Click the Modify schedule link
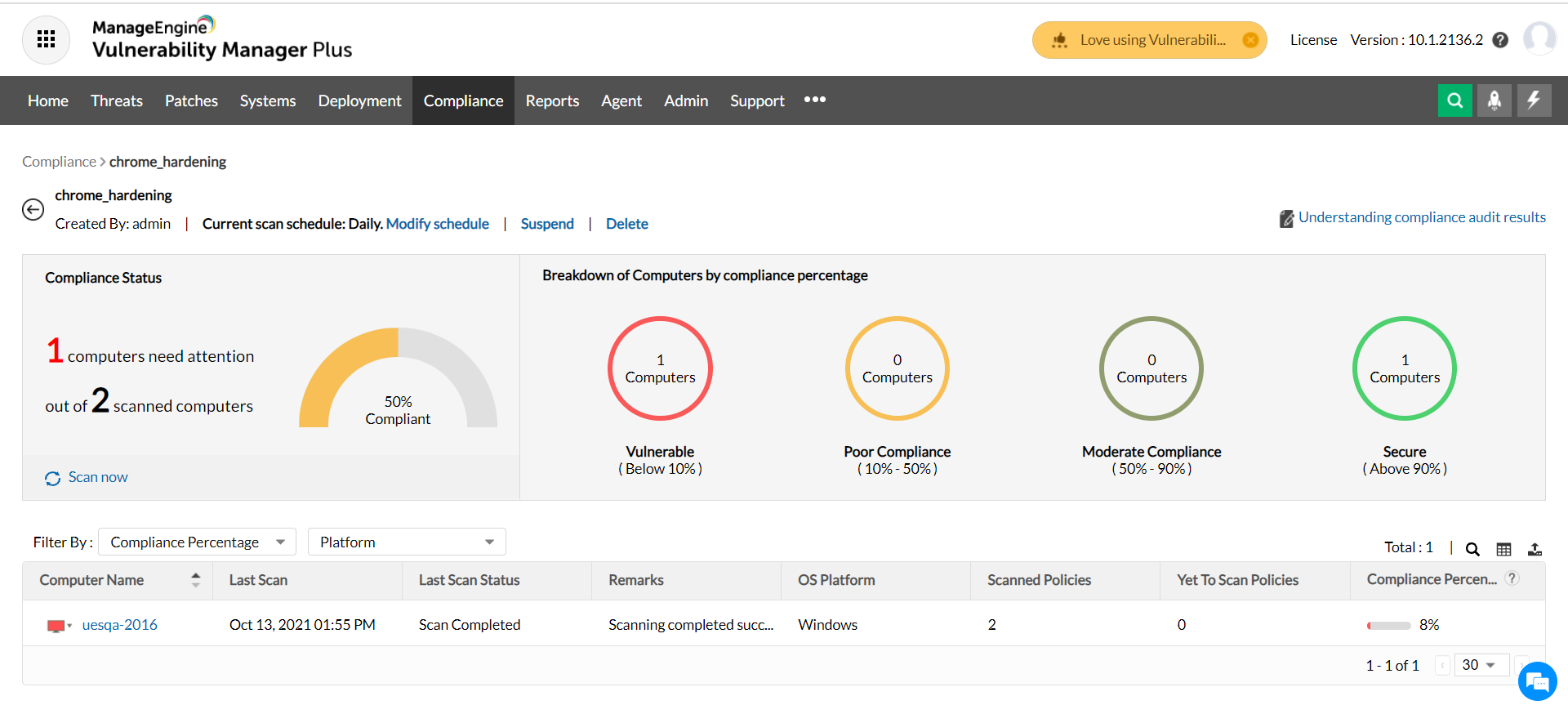The height and width of the screenshot is (705, 1568). pos(437,224)
